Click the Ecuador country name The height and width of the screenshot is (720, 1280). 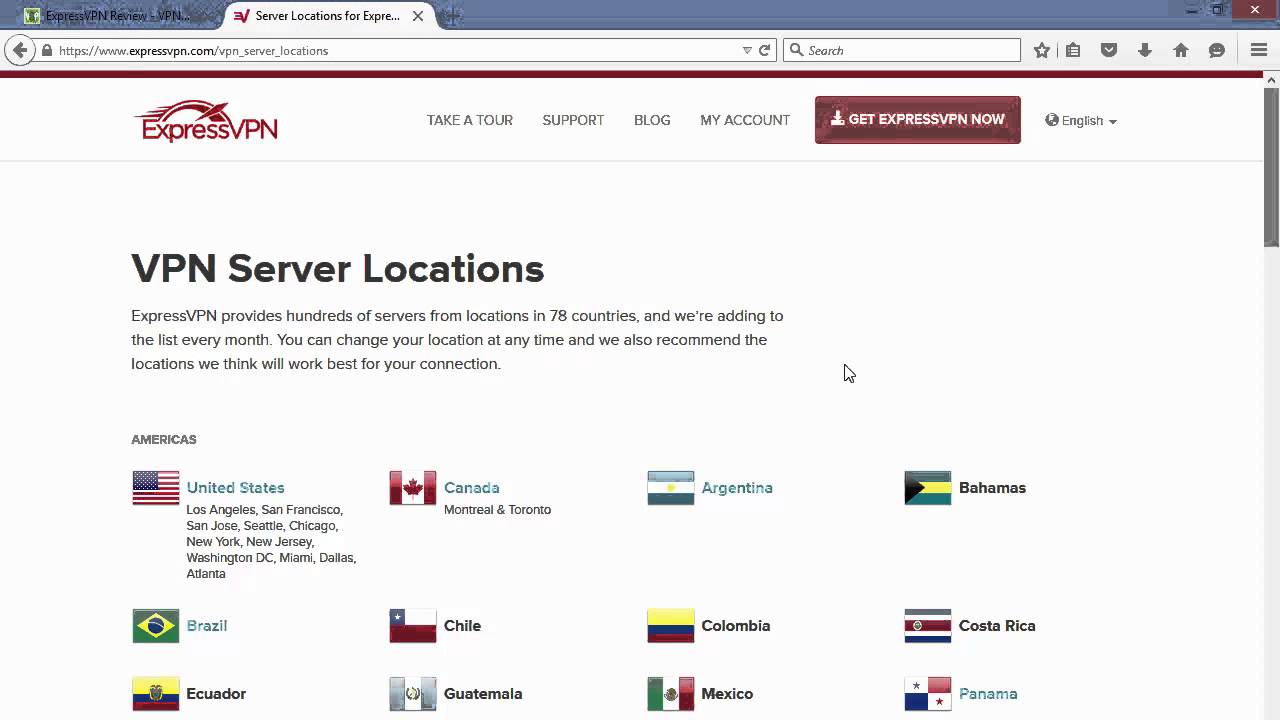click(216, 694)
